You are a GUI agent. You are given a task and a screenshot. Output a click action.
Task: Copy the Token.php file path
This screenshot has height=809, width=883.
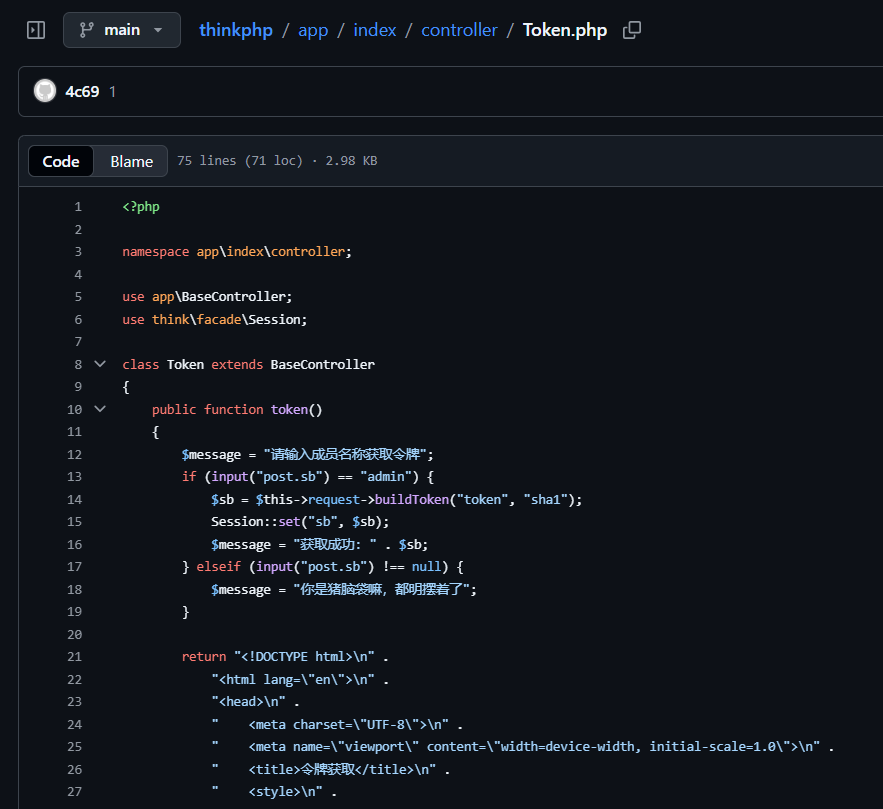631,30
